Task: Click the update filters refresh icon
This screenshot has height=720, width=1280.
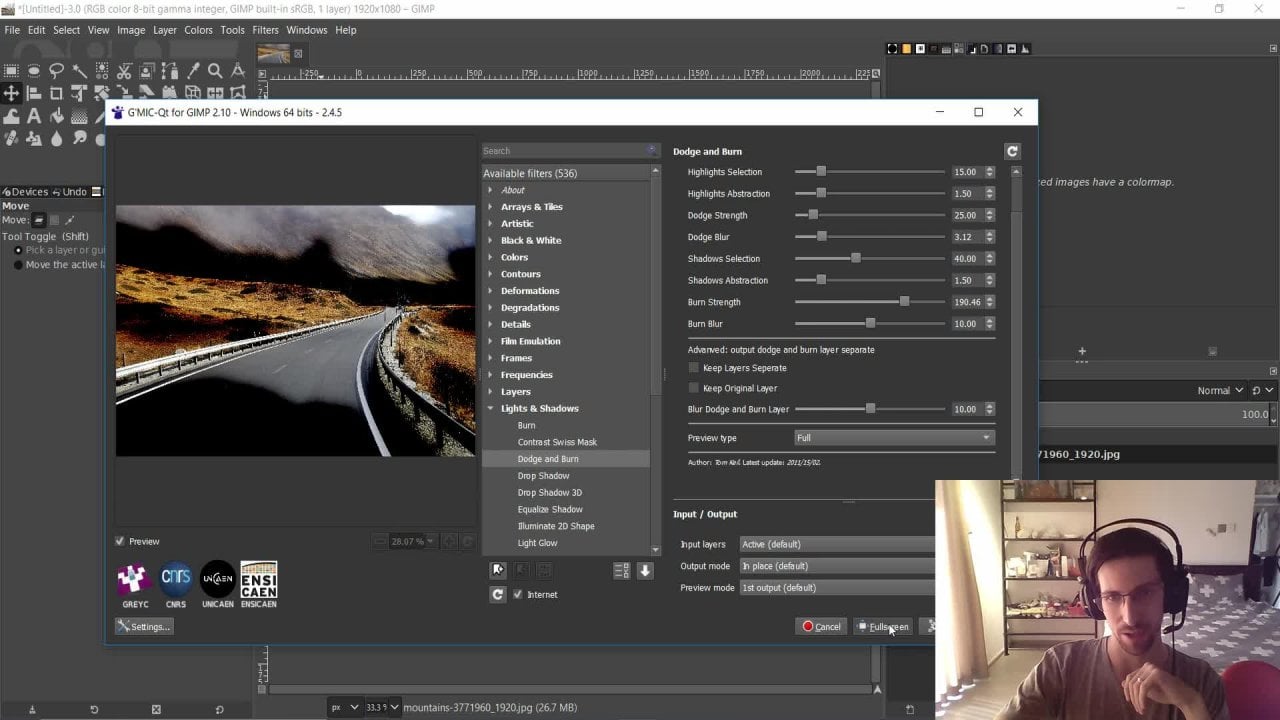Action: (498, 594)
